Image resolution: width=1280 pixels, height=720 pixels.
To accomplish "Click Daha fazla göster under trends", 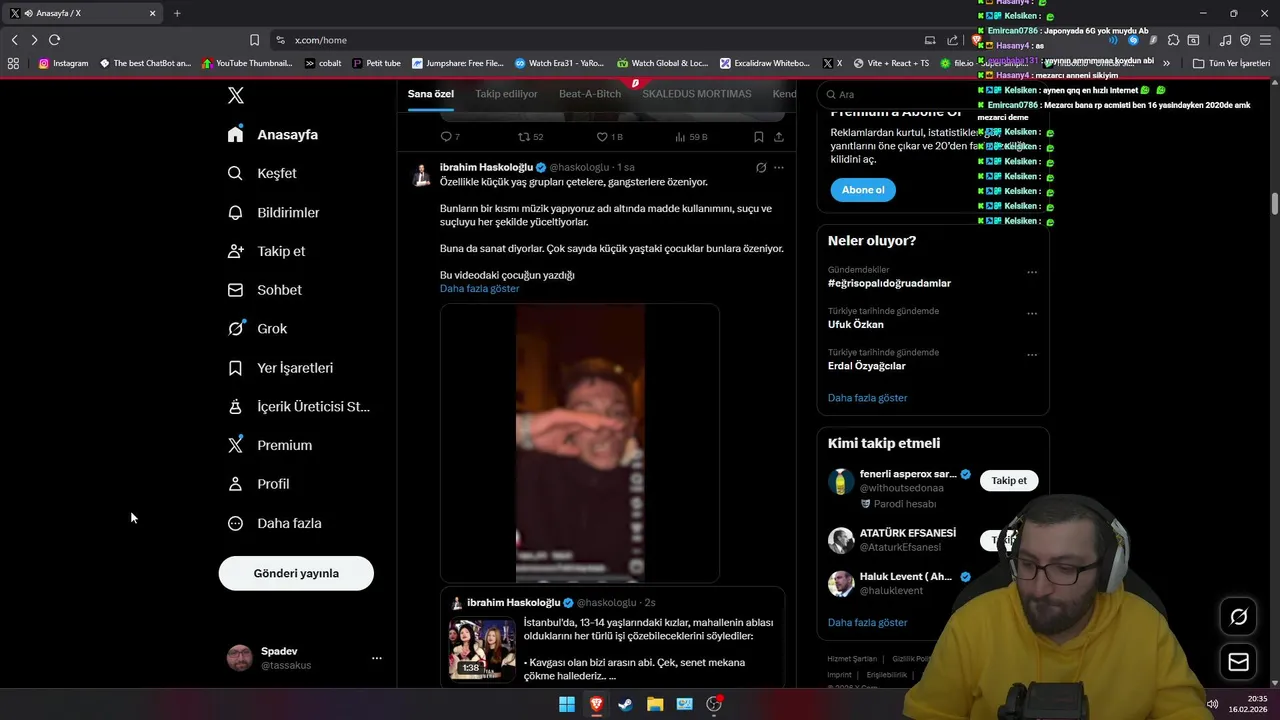I will tap(868, 398).
